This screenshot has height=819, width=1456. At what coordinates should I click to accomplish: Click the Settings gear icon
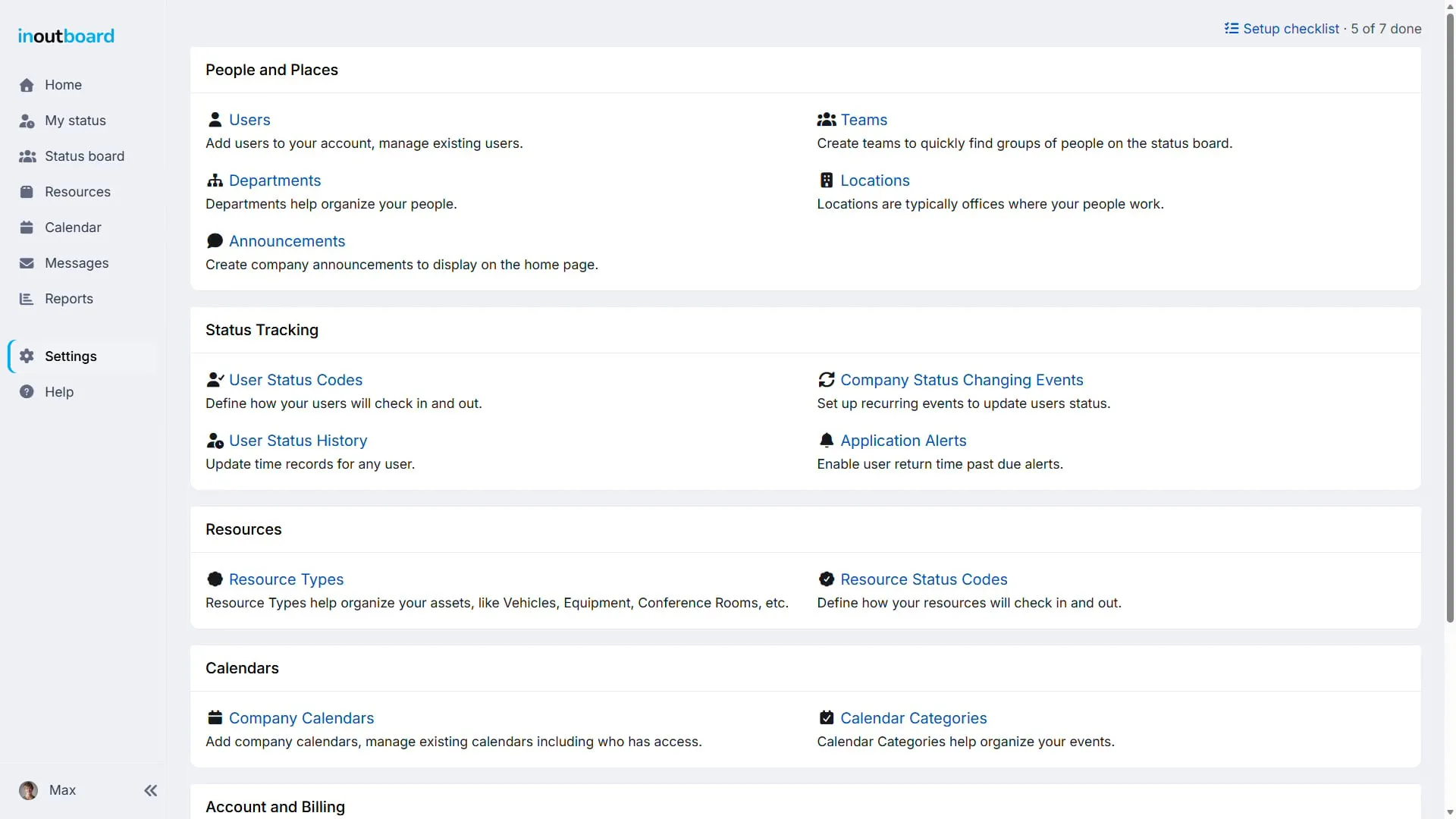(x=27, y=356)
